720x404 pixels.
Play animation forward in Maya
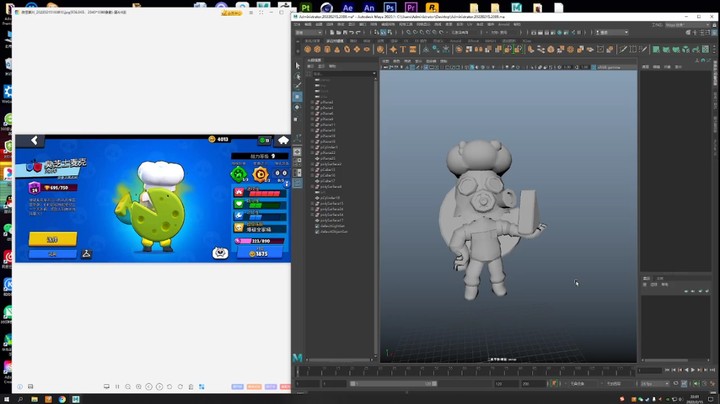tap(692, 370)
